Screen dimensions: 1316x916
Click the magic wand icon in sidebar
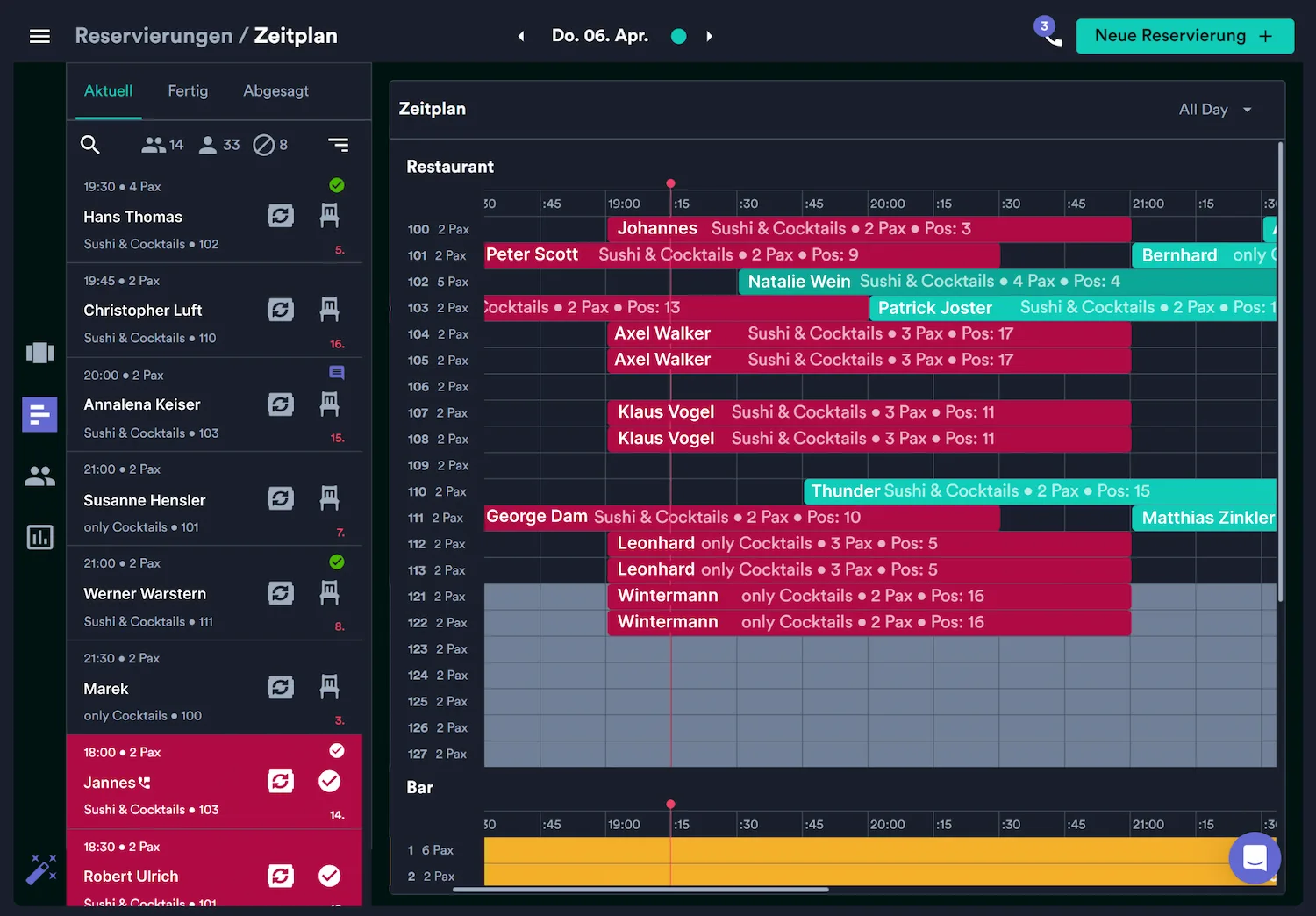tap(40, 869)
